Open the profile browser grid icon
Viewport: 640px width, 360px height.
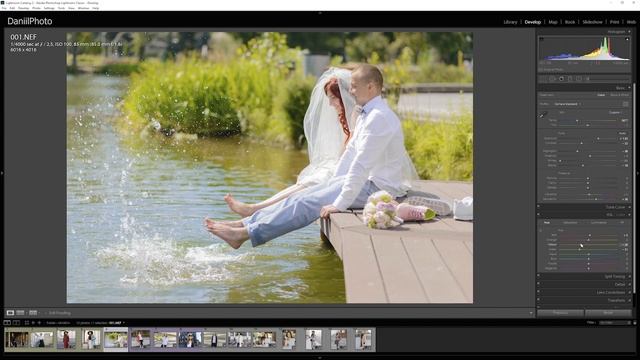[626, 104]
